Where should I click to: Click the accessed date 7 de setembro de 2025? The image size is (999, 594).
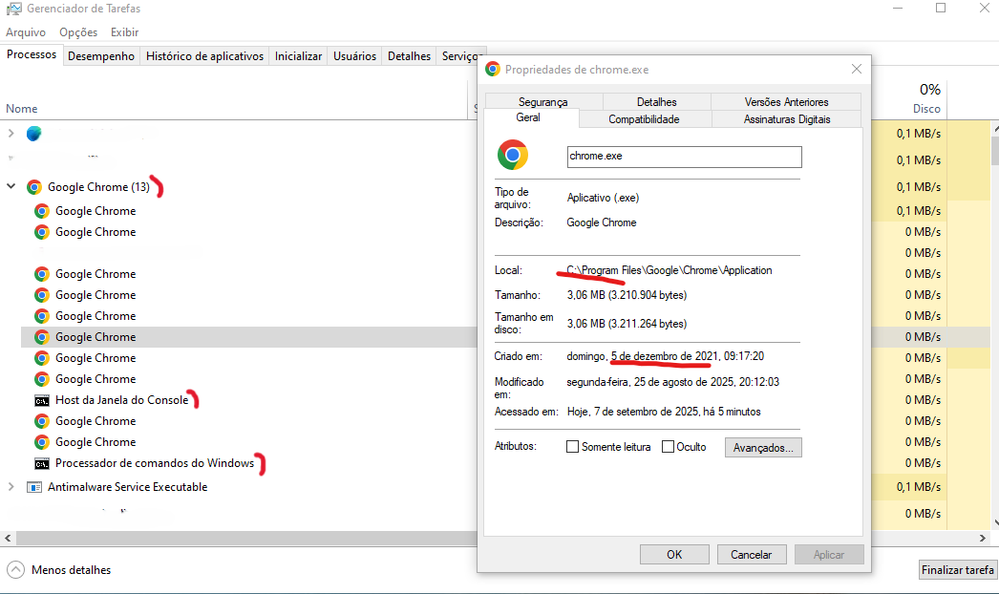pyautogui.click(x=646, y=412)
